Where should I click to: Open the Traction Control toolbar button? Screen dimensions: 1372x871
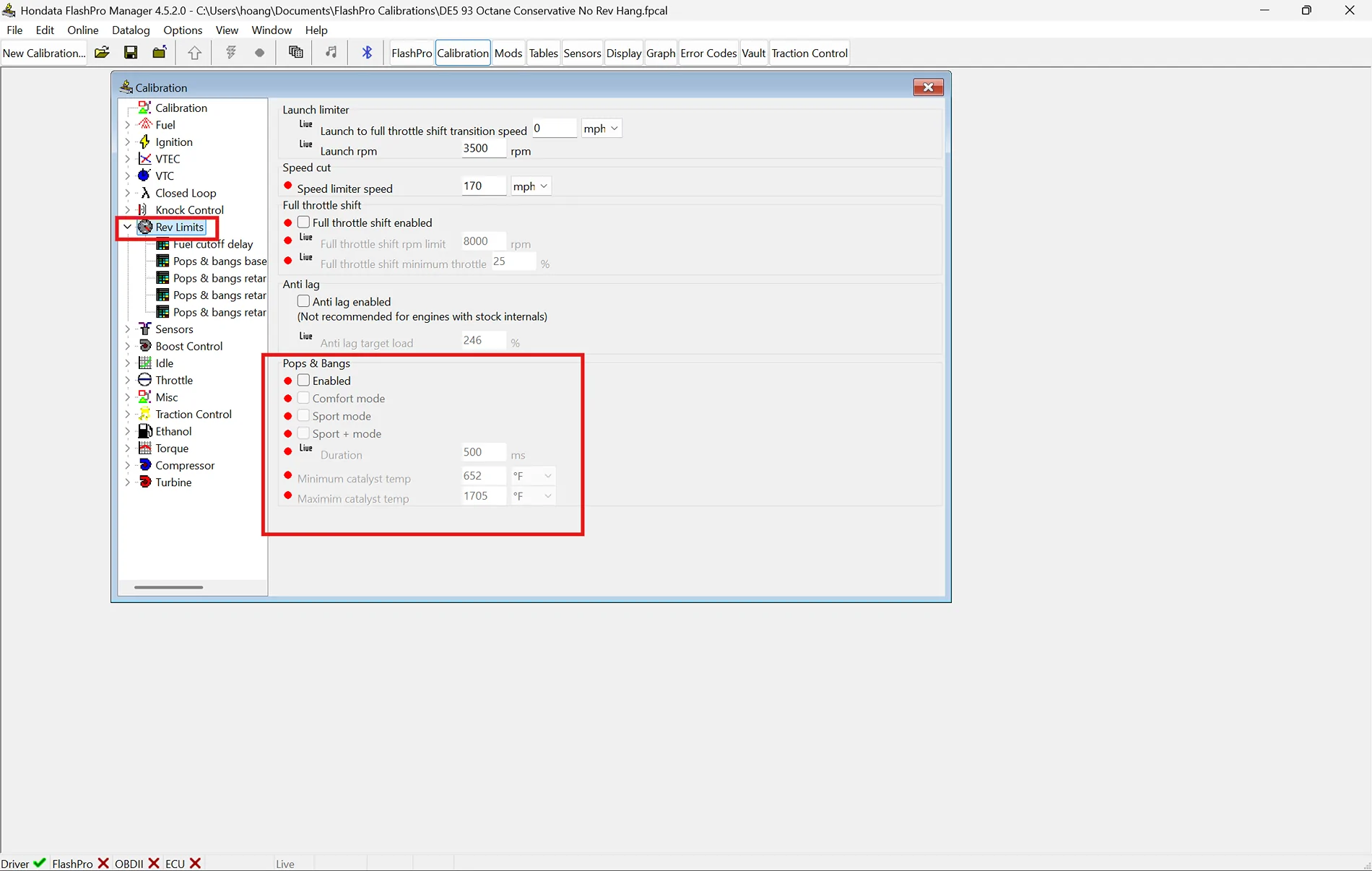(809, 53)
